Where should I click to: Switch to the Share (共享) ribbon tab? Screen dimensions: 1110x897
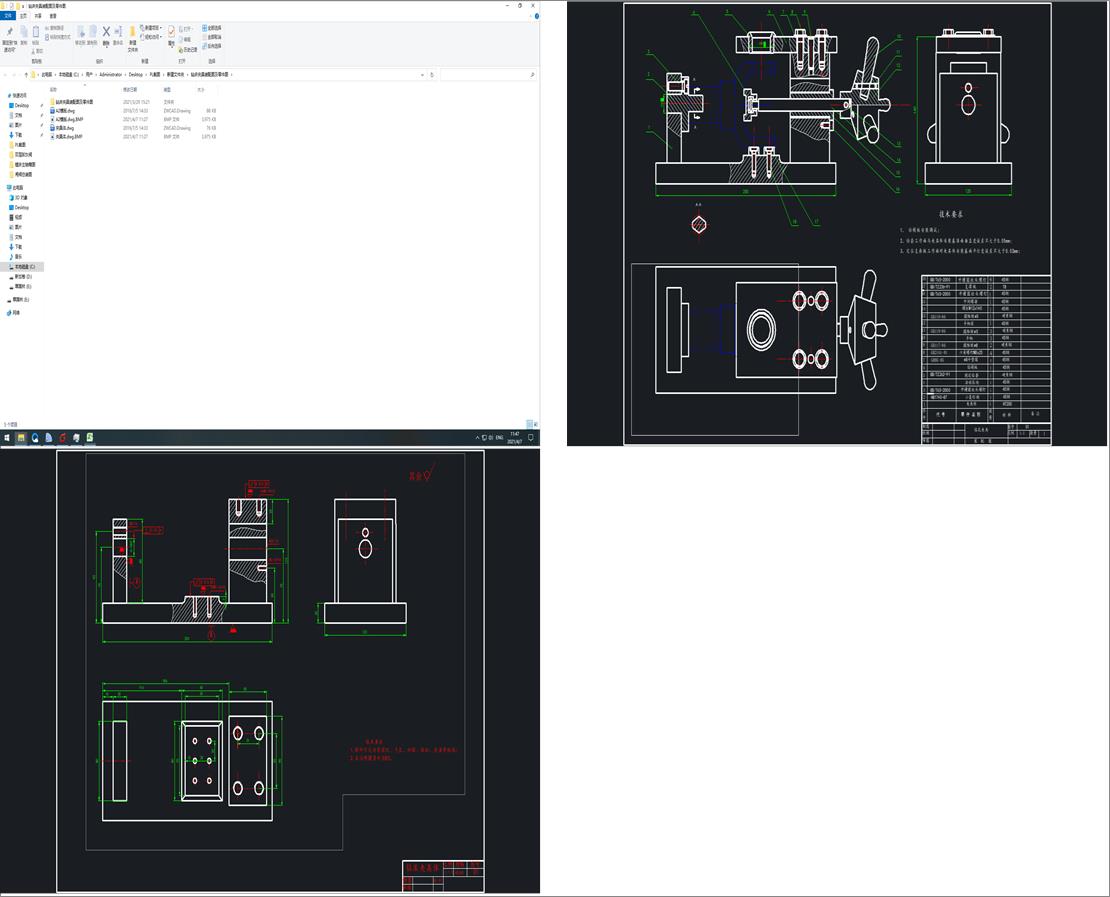point(38,16)
